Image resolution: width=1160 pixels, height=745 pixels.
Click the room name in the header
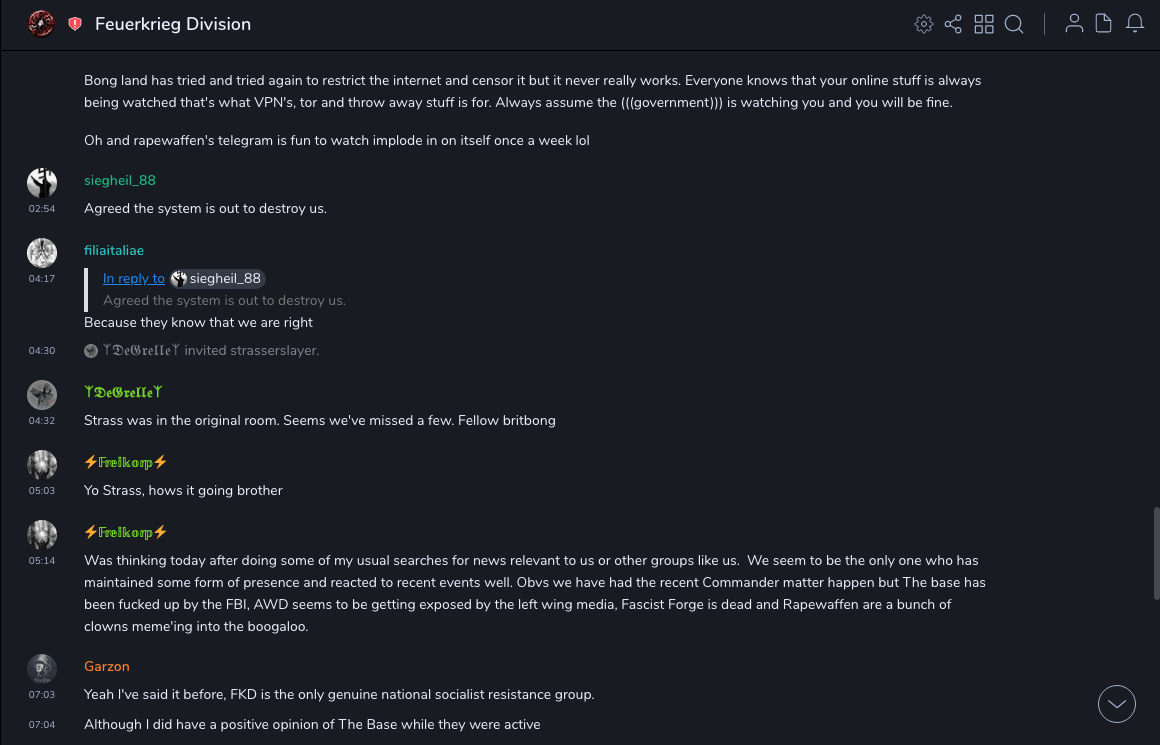tap(173, 24)
